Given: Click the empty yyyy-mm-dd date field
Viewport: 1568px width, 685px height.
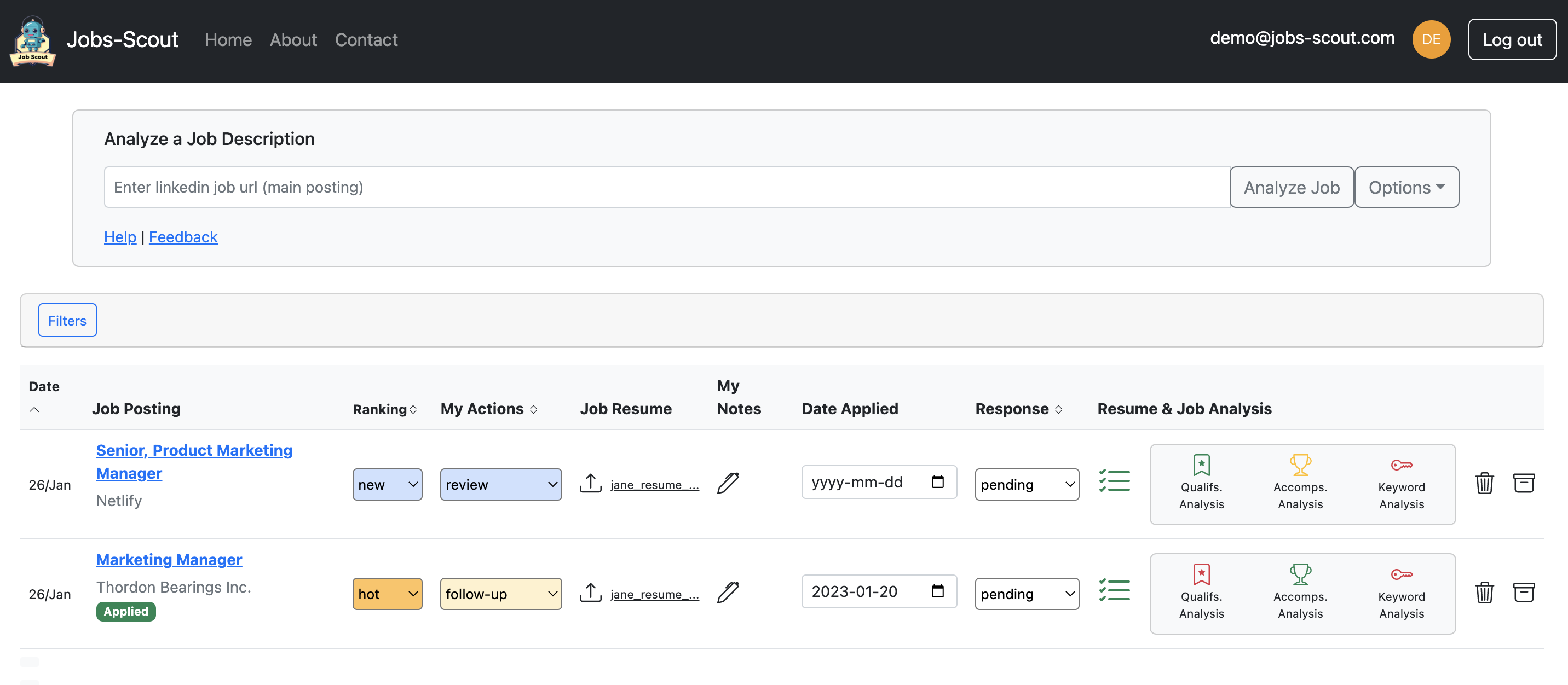Looking at the screenshot, I should click(x=879, y=482).
